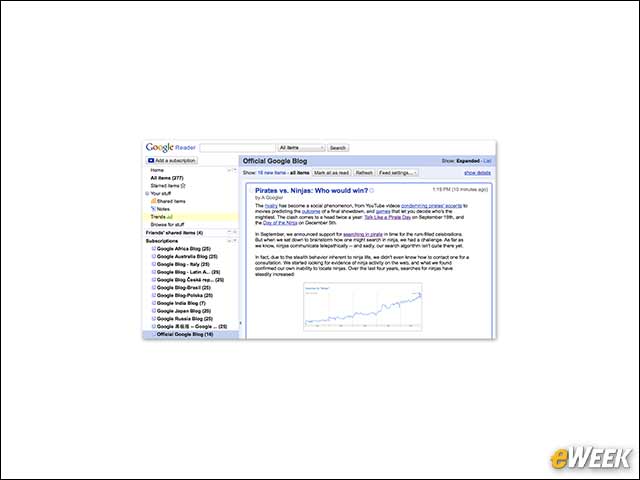Open the Subscriptions options dropdown arrow
640x480 pixels.
[235, 241]
